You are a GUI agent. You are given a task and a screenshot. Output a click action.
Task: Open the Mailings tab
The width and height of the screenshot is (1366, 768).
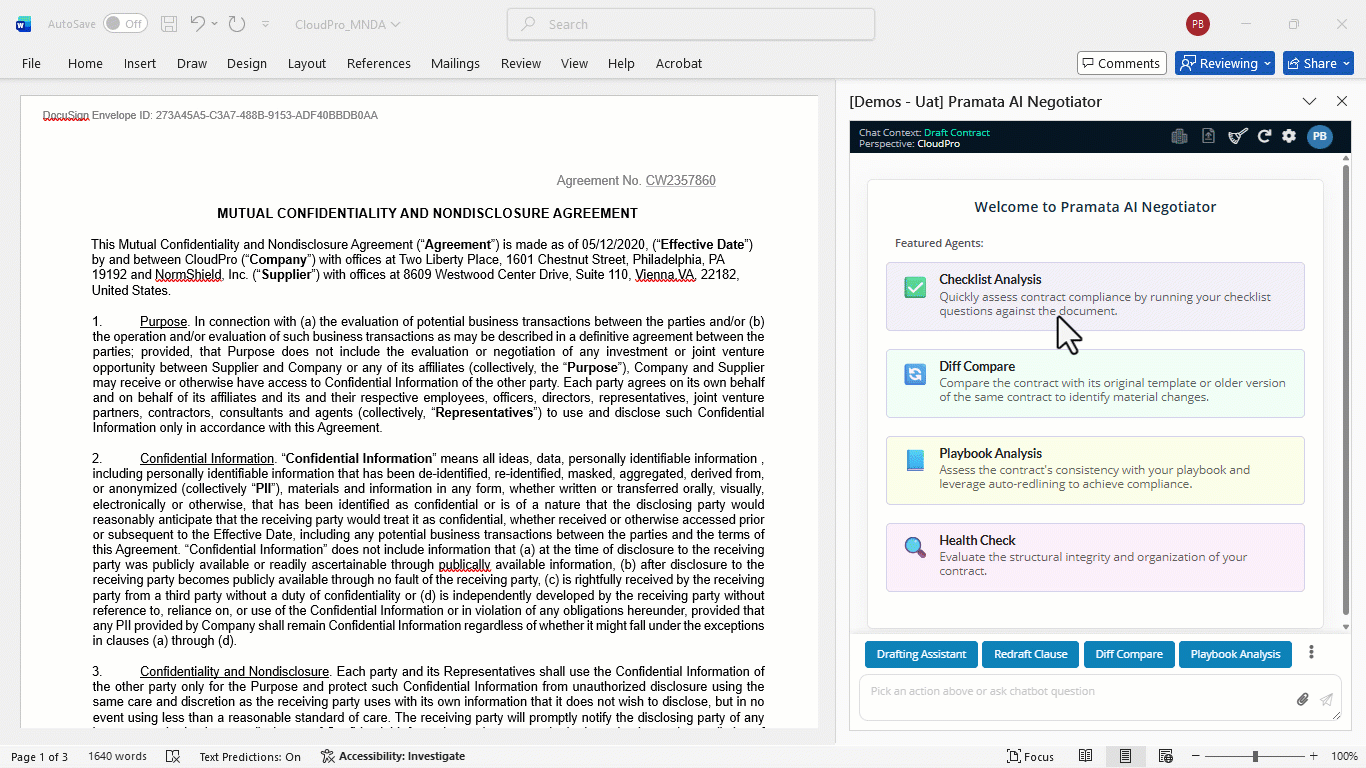455,63
